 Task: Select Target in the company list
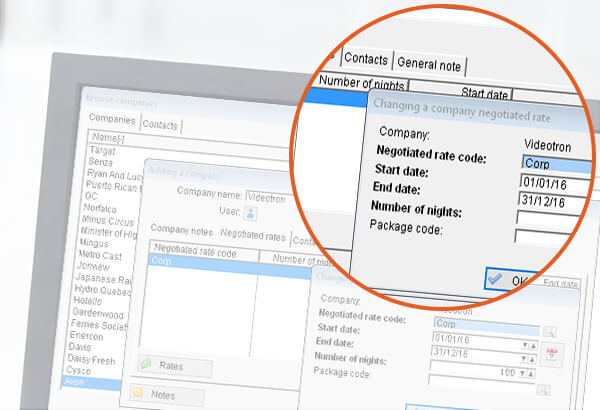102,150
